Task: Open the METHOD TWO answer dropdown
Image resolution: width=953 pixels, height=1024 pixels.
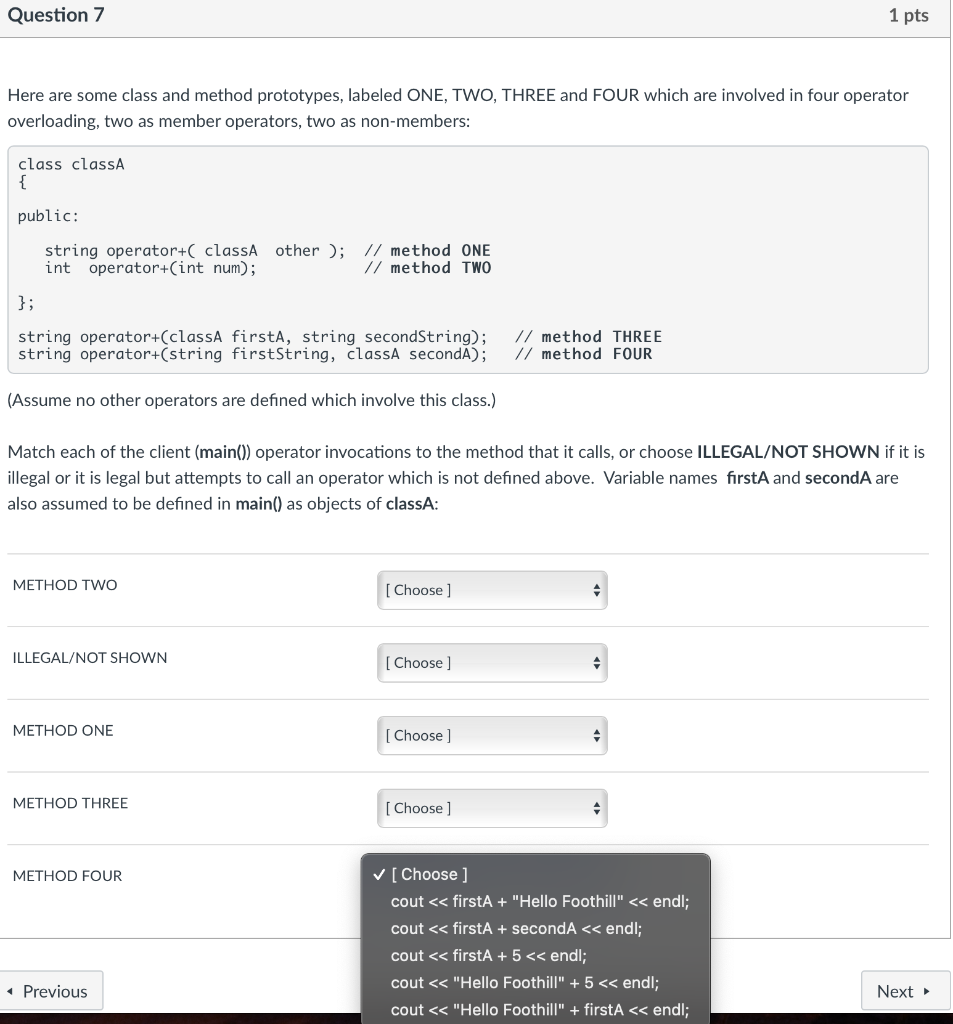Action: click(x=492, y=590)
